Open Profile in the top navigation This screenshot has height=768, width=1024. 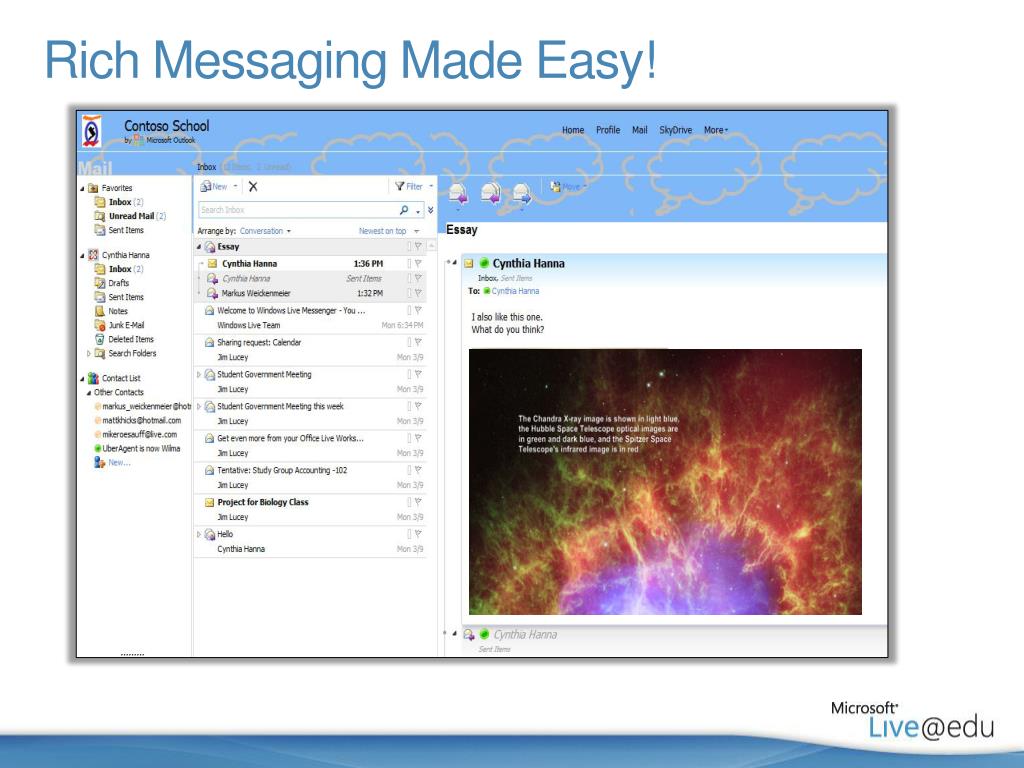point(608,130)
